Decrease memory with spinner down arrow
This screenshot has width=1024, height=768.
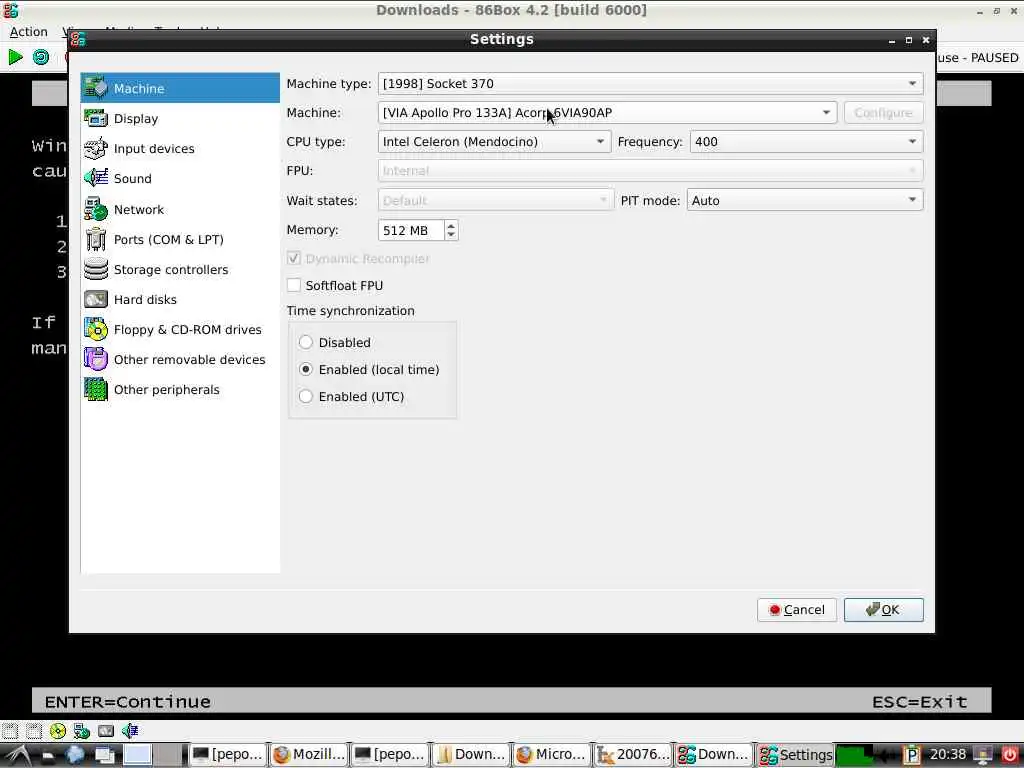(x=451, y=235)
